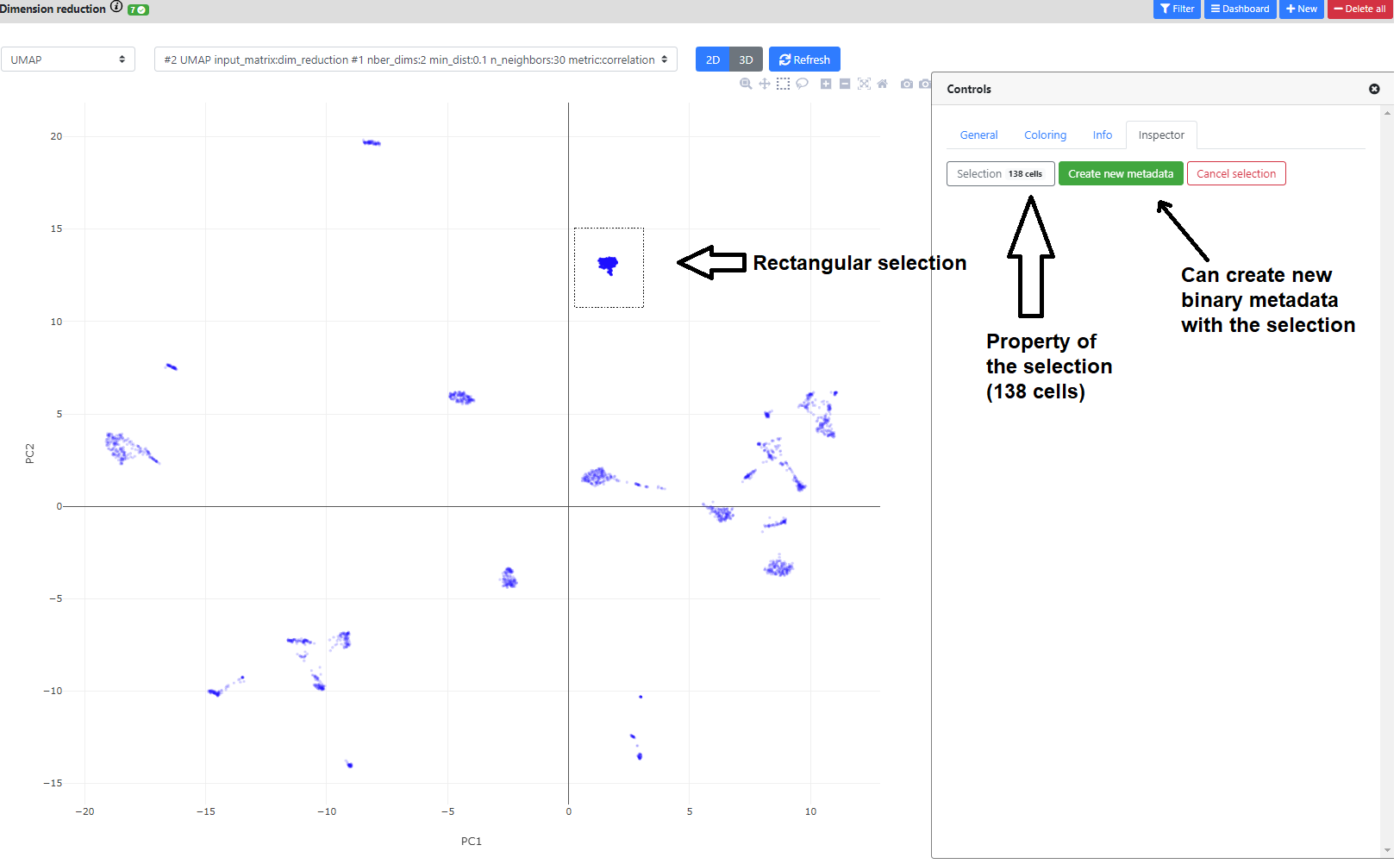The width and height of the screenshot is (1400, 864).
Task: Switch plot to 2D view
Action: click(x=712, y=59)
